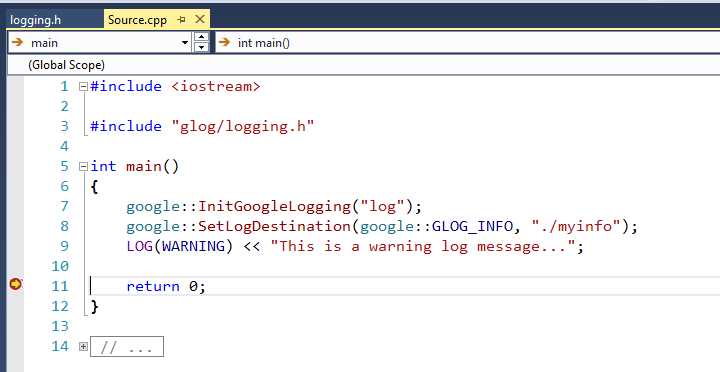Switch to the logging.h tab
This screenshot has width=720, height=372.
pyautogui.click(x=36, y=20)
